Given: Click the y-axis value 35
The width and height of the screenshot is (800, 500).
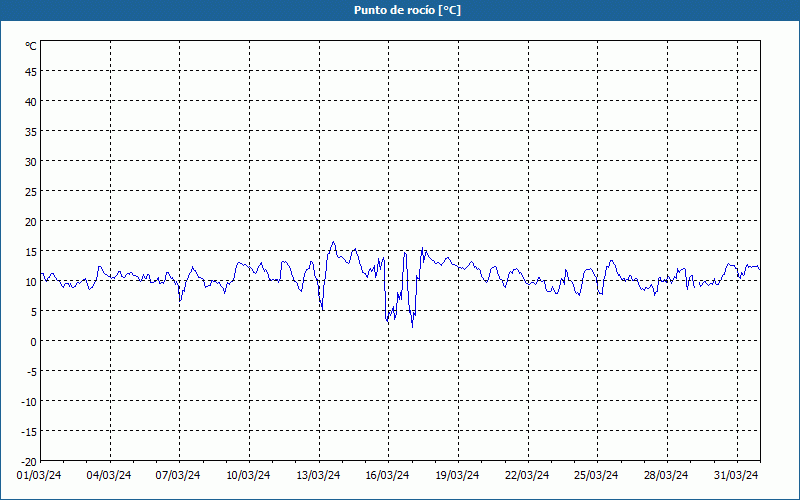Looking at the screenshot, I should (31, 132).
